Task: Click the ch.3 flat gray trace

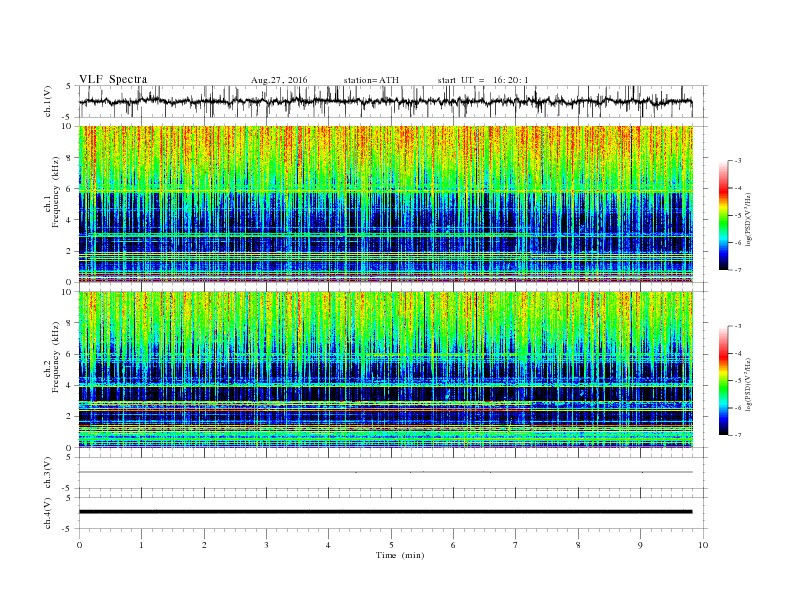Action: coord(385,472)
